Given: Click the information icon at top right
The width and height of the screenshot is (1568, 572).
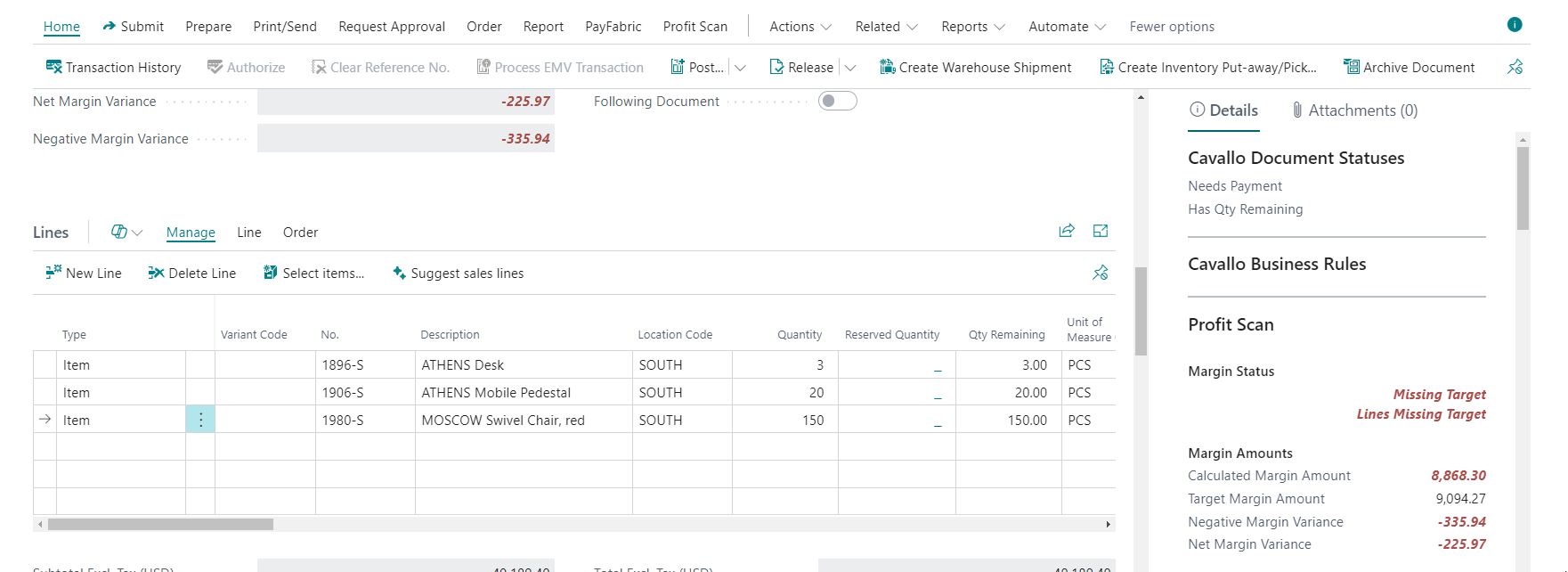Looking at the screenshot, I should (x=1514, y=25).
